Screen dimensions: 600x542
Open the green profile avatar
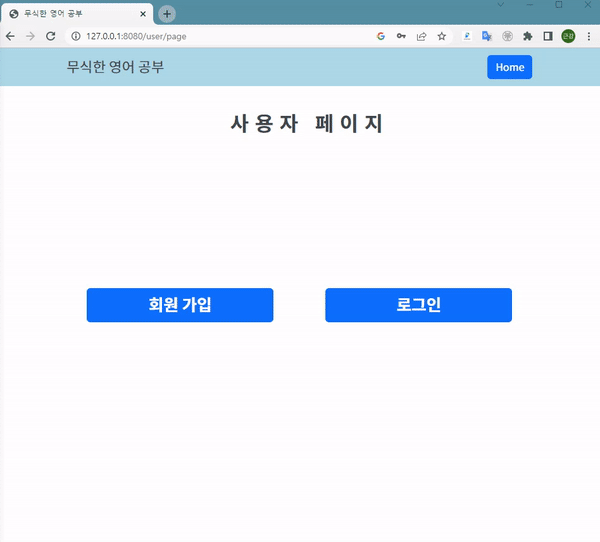click(568, 36)
